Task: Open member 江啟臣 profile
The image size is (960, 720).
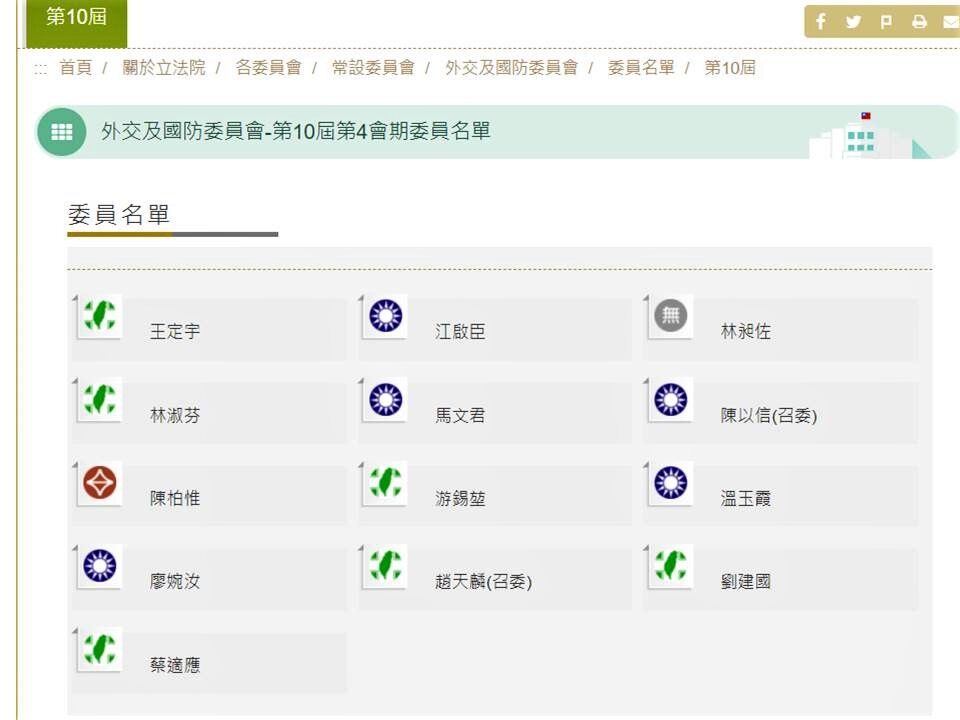Action: click(x=460, y=331)
